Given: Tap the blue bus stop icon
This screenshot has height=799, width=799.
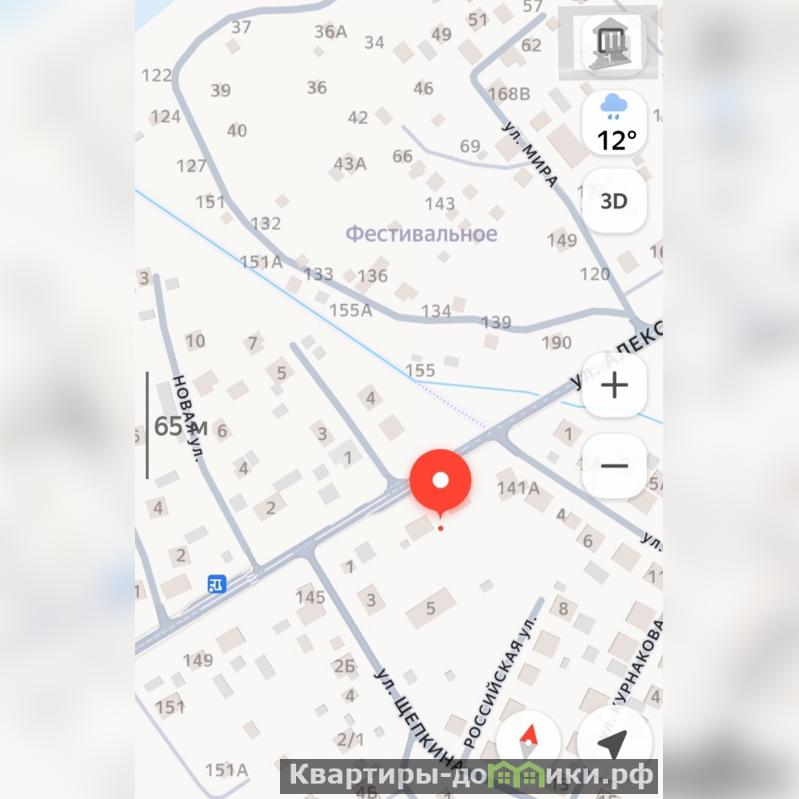Looking at the screenshot, I should pos(217,583).
